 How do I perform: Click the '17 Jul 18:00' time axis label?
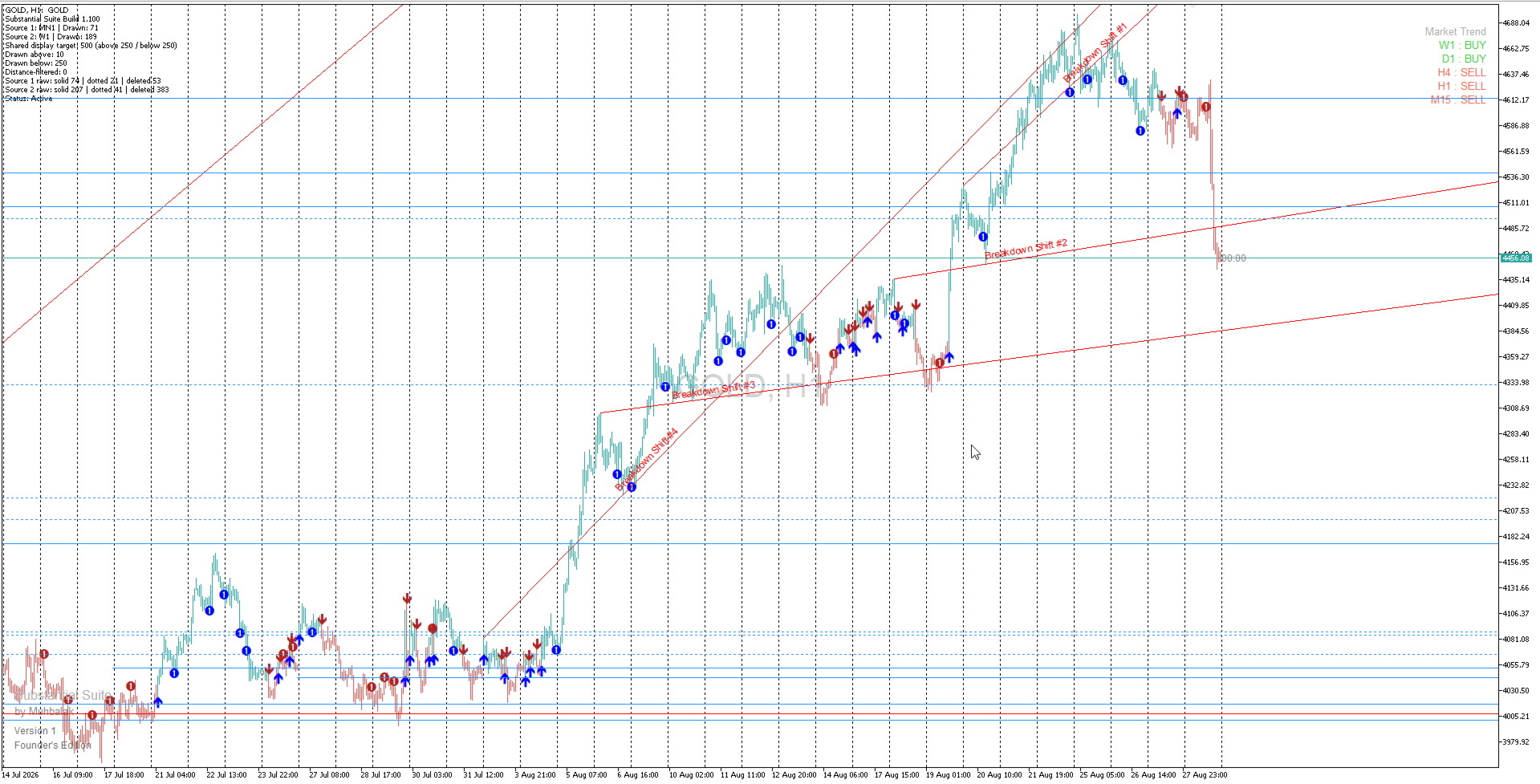[124, 775]
